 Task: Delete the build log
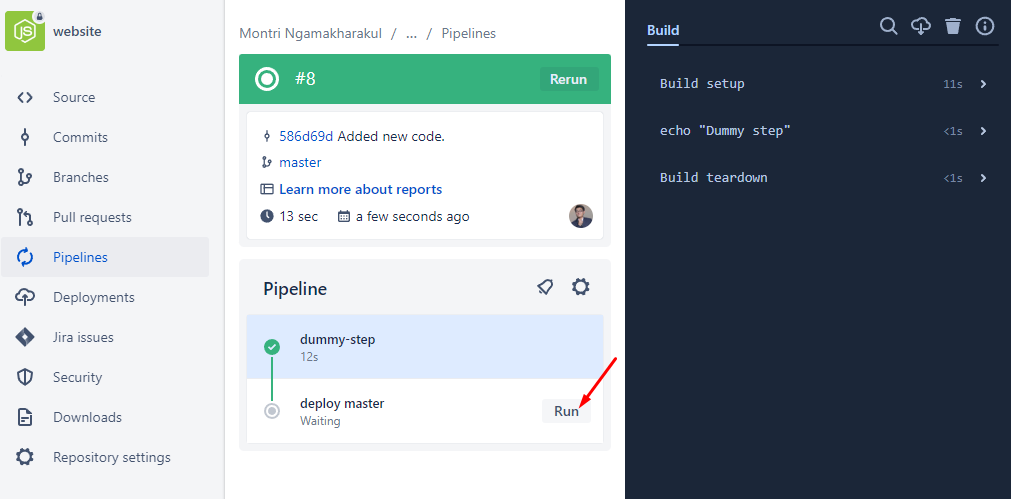pos(953,26)
